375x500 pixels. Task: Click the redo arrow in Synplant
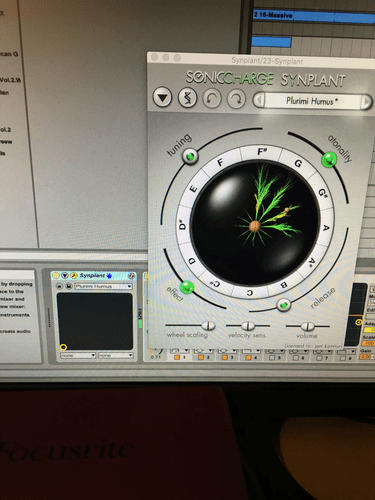236,99
